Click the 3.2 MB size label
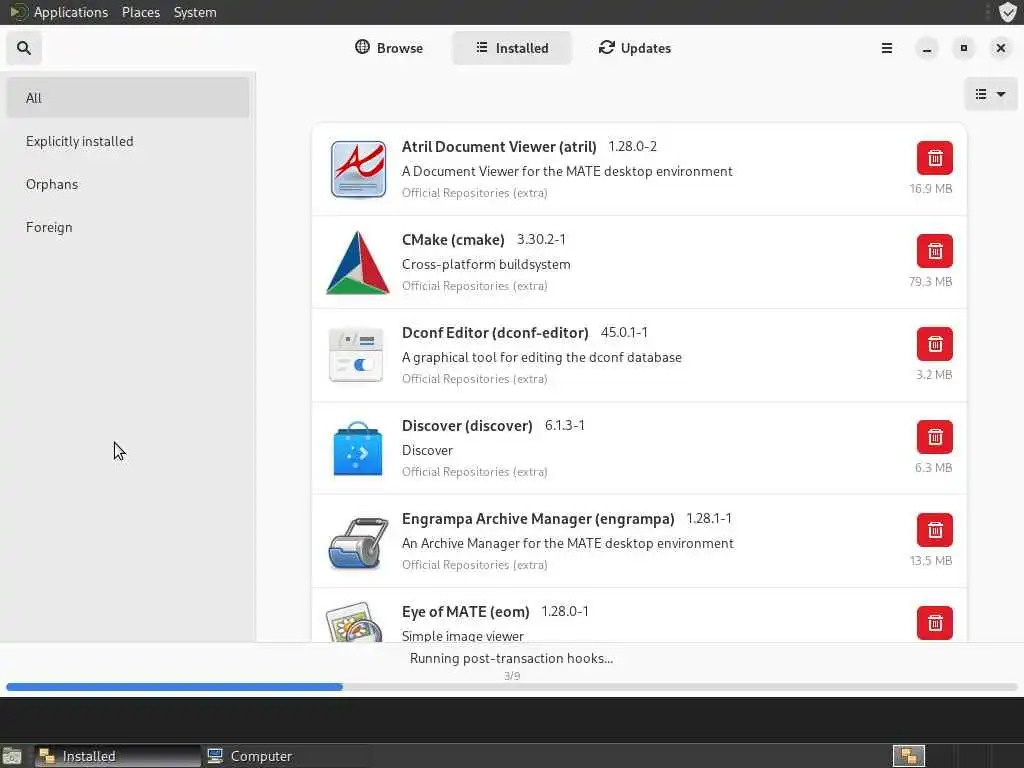The width and height of the screenshot is (1024, 768). point(934,375)
